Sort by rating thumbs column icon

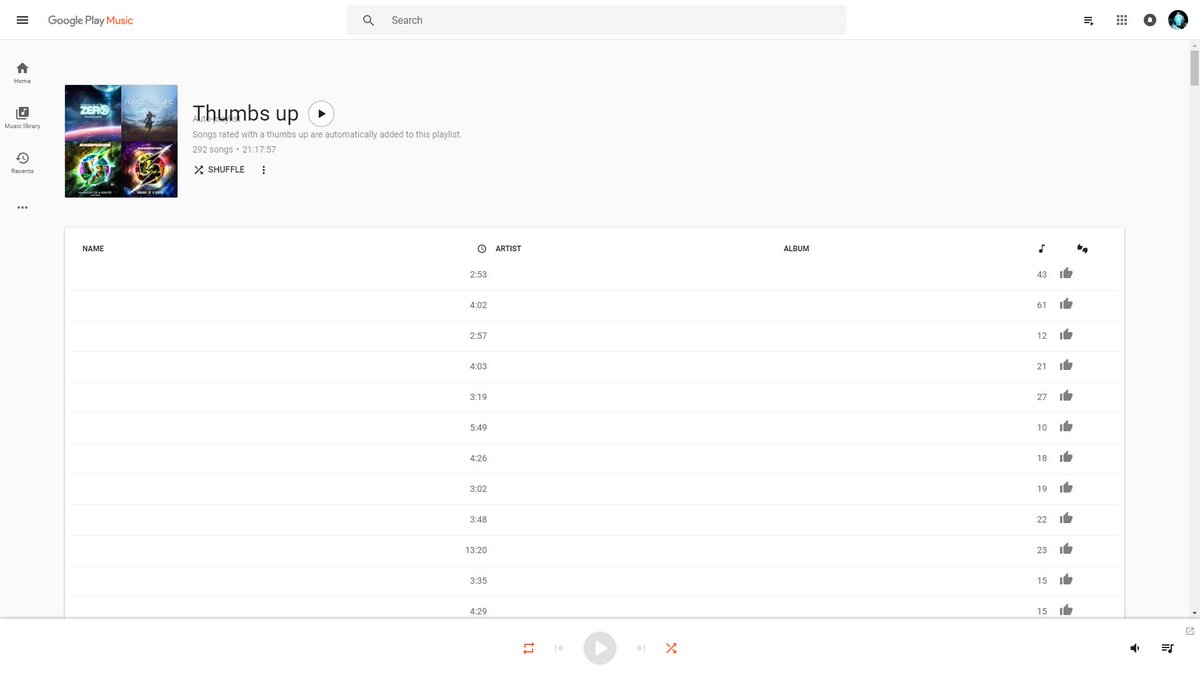click(x=1082, y=249)
